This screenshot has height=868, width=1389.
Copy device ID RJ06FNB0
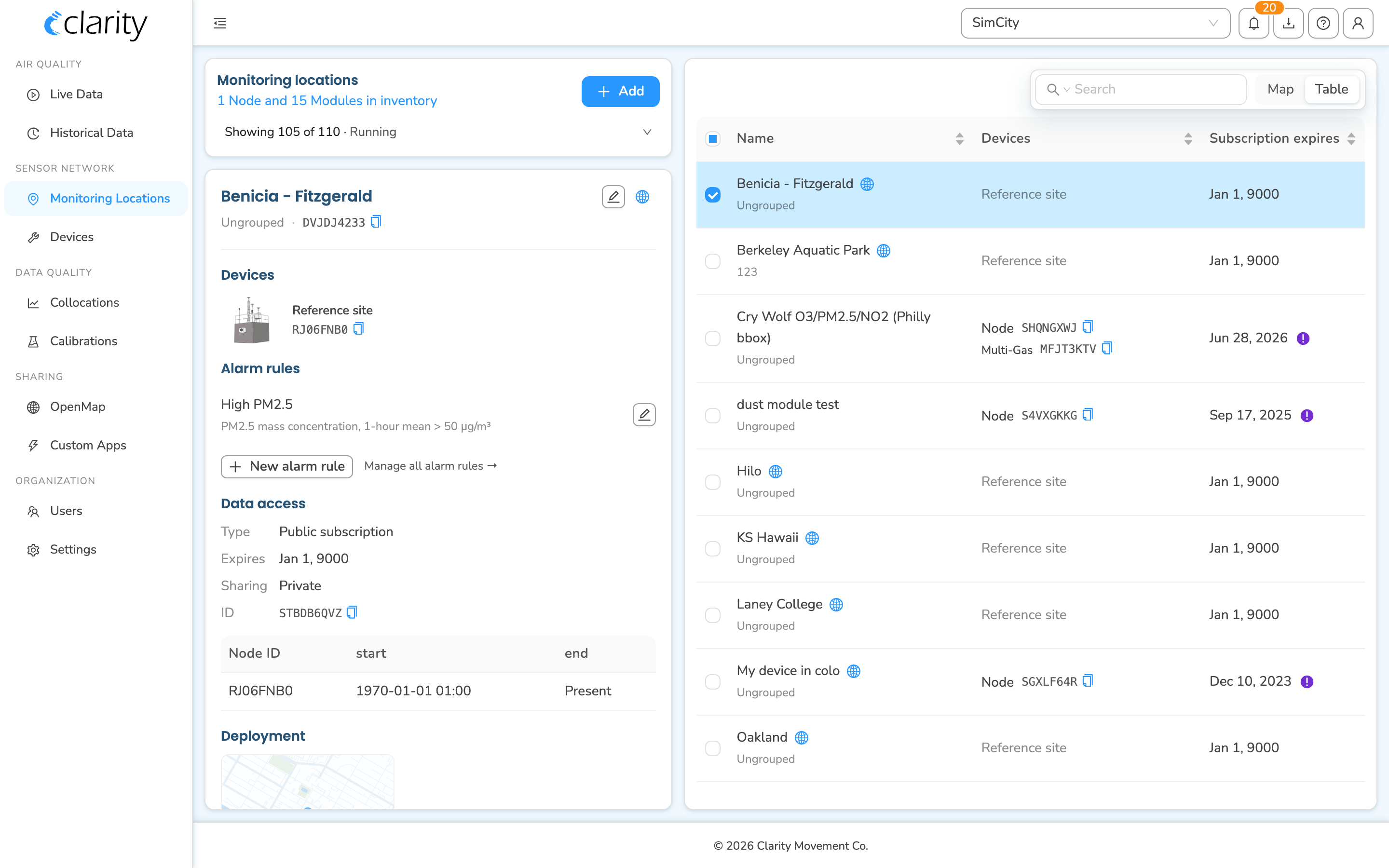click(359, 329)
